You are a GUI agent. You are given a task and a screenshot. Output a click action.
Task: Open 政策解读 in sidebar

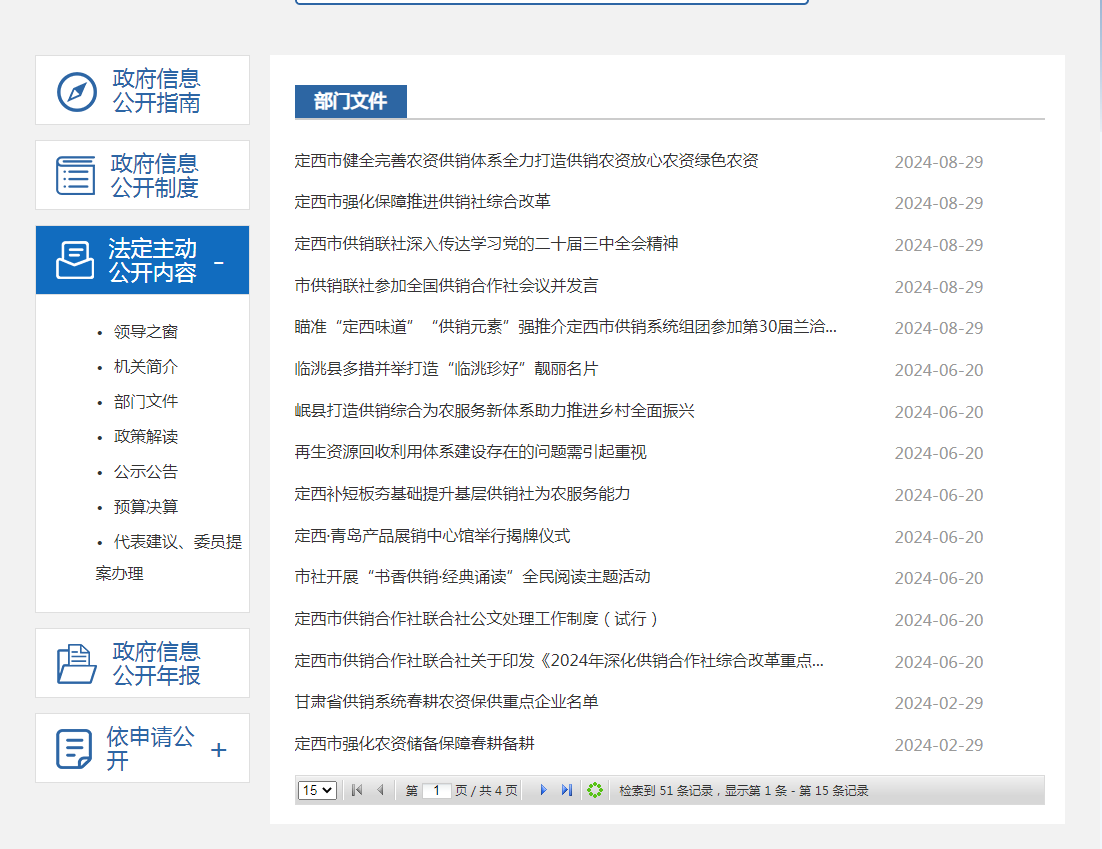coord(145,436)
